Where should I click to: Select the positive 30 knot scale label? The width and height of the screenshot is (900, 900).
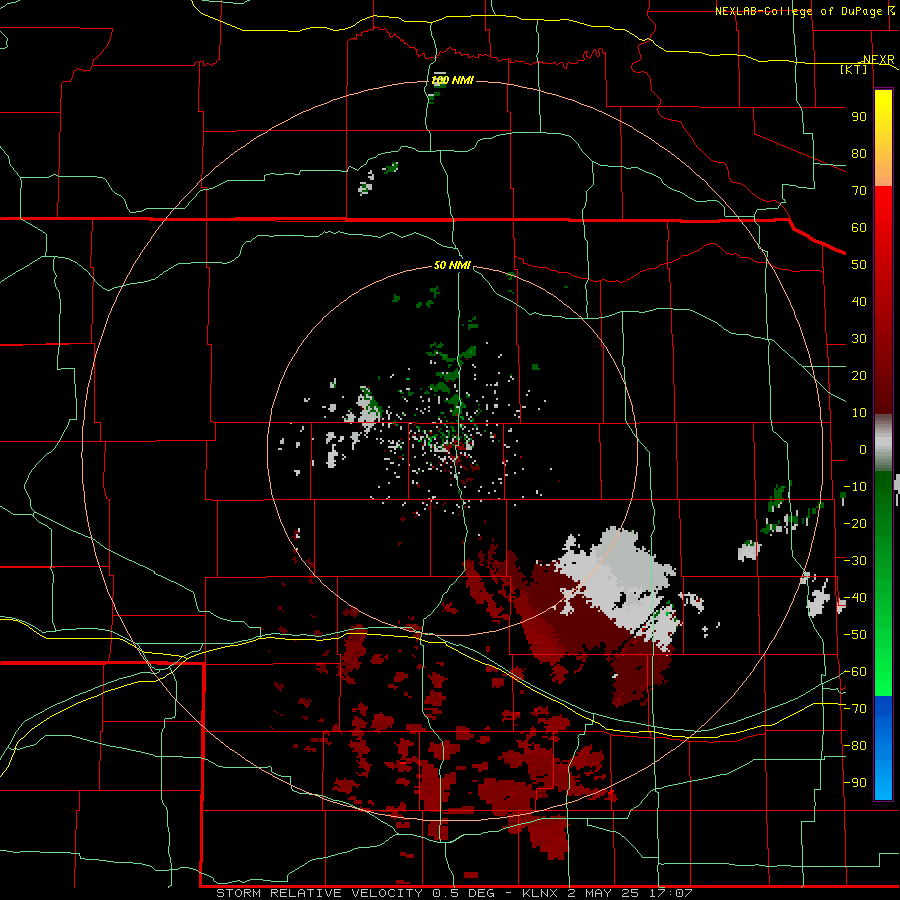point(859,339)
